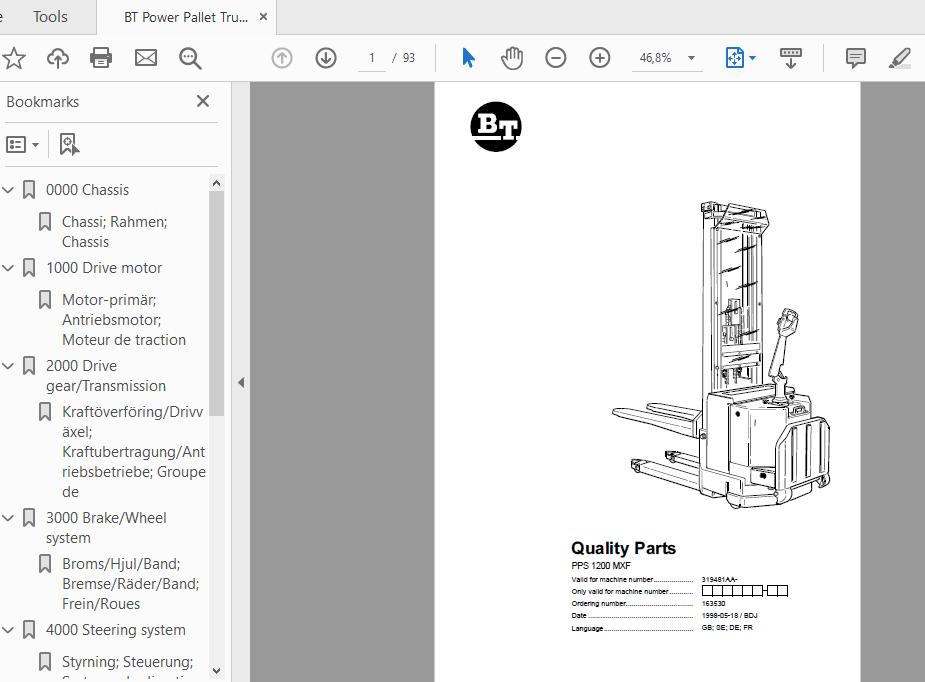Print the document using printer icon
The image size is (925, 682).
(x=101, y=58)
